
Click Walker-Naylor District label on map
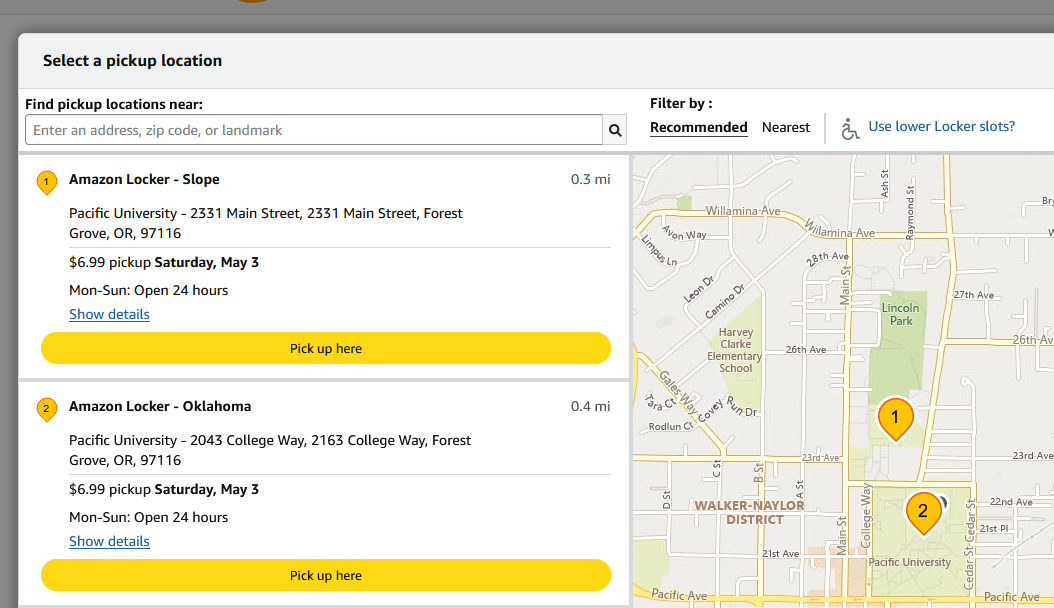pos(750,512)
